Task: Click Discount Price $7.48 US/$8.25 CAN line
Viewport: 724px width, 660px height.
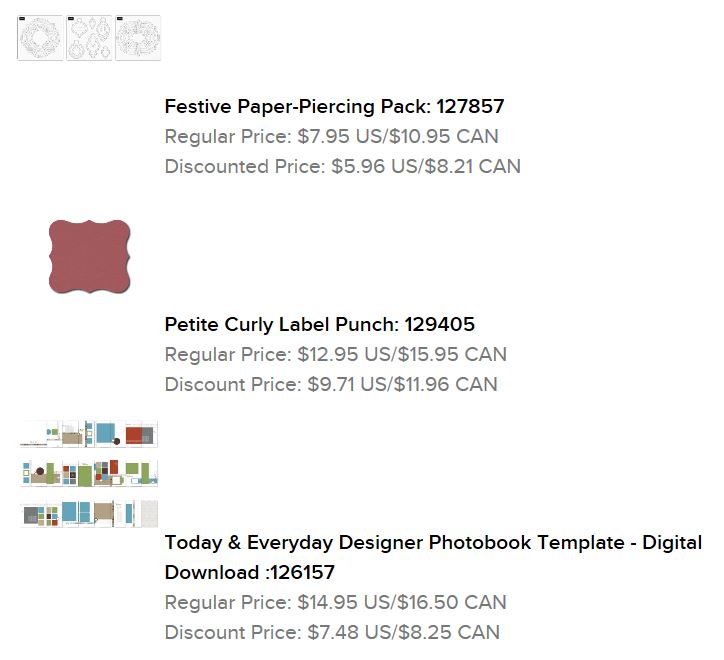Action: [332, 632]
